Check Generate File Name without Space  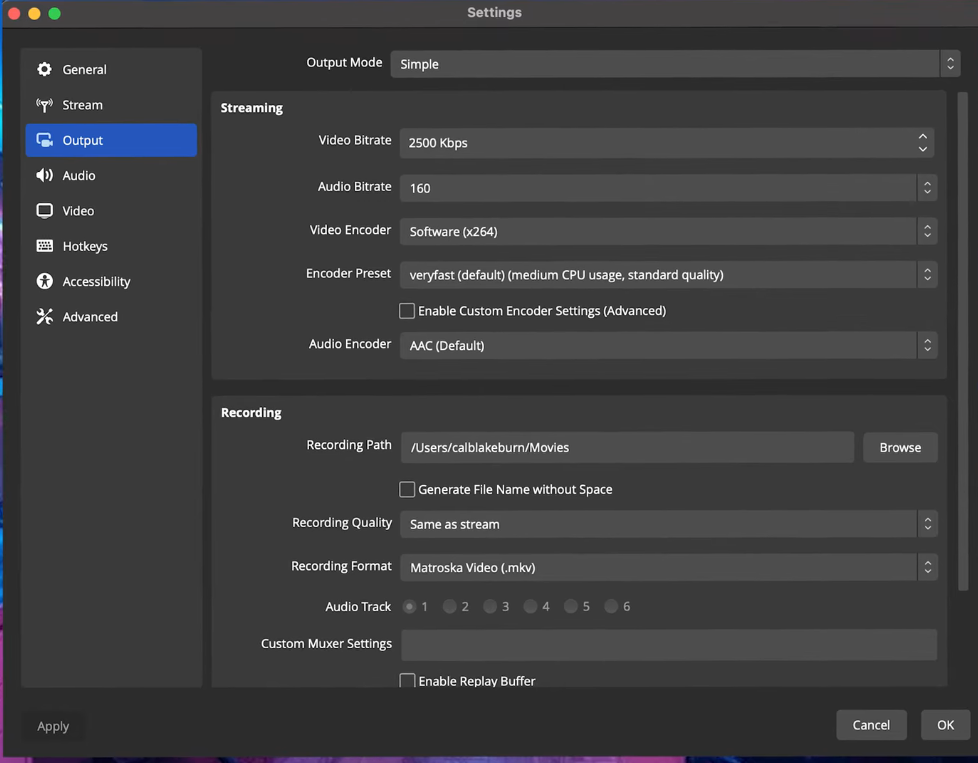[407, 489]
